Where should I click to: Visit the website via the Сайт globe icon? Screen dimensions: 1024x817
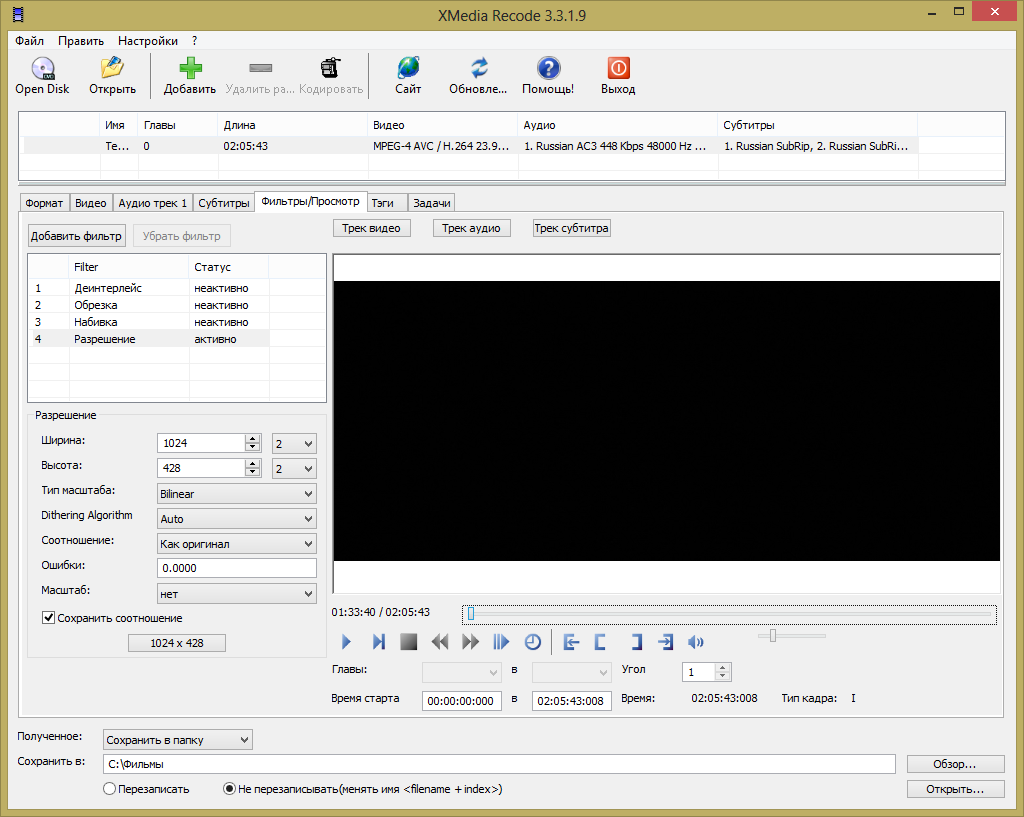pyautogui.click(x=408, y=76)
